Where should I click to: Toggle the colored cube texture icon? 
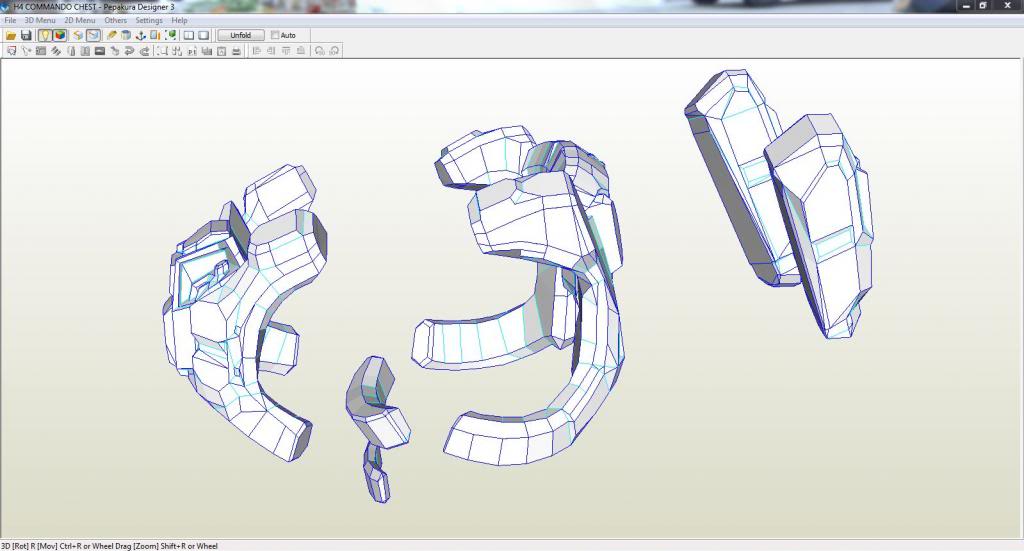pyautogui.click(x=60, y=35)
